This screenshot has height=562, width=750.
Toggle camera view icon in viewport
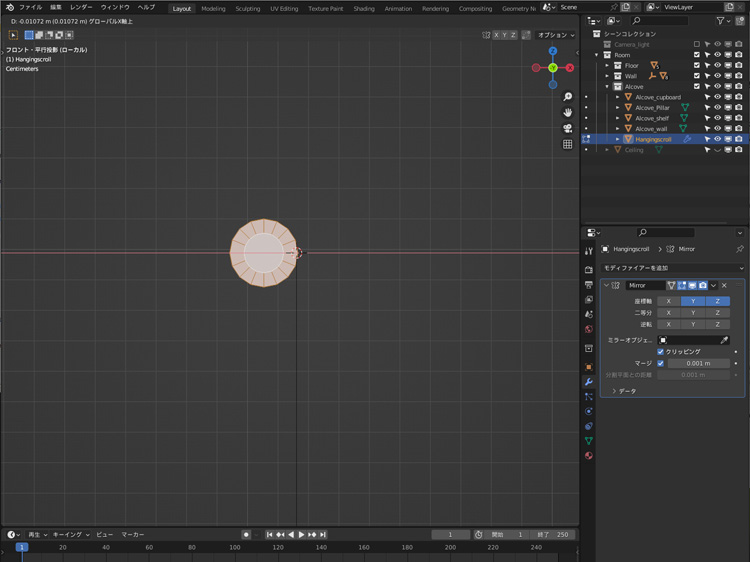point(567,128)
